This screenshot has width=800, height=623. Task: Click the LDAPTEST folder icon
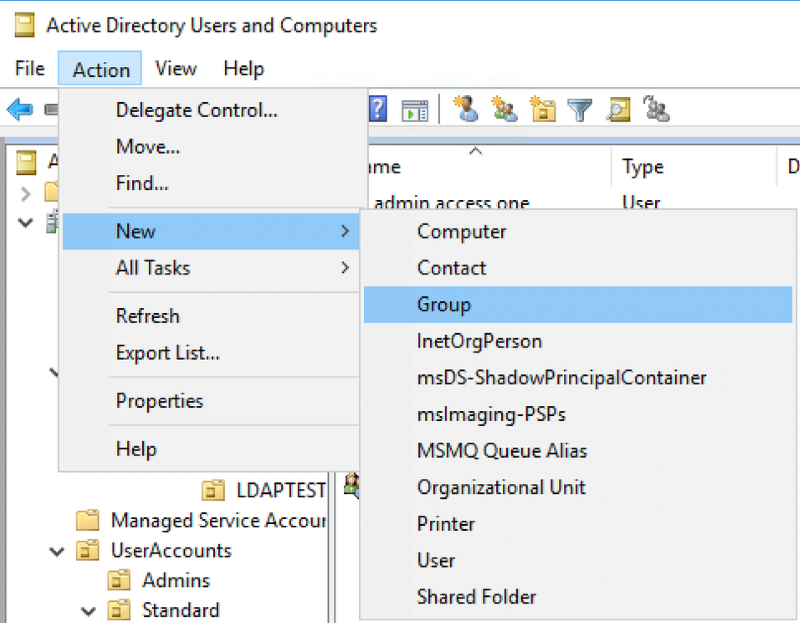tap(213, 490)
